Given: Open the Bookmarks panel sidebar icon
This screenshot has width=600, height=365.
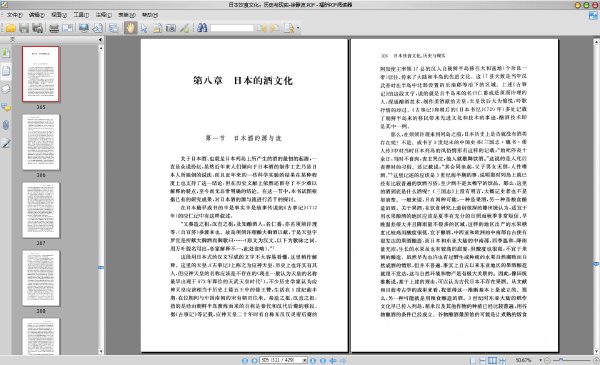Looking at the screenshot, I should [x=6, y=52].
